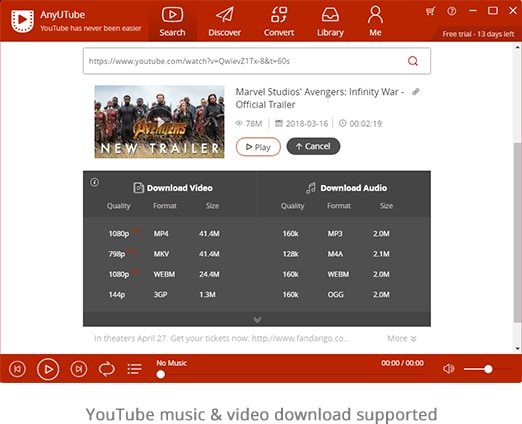Click the Download Audio header

346,188
